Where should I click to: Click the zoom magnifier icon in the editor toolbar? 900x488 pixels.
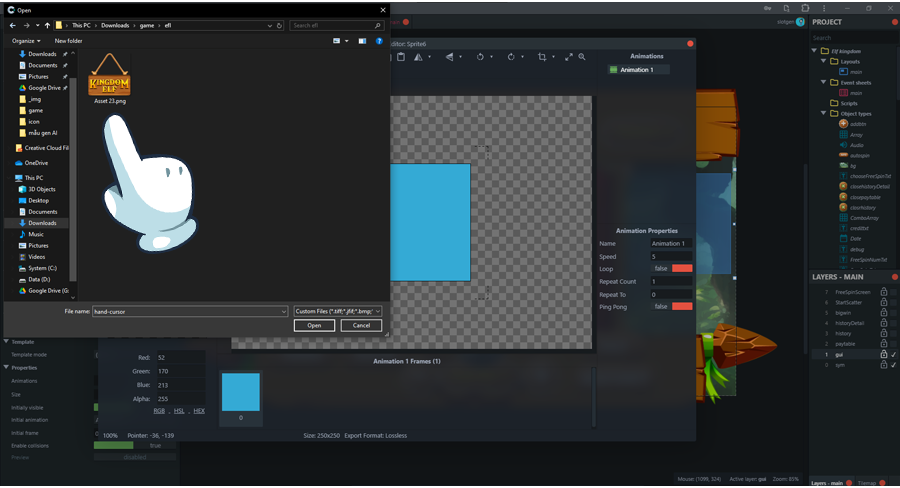point(582,57)
